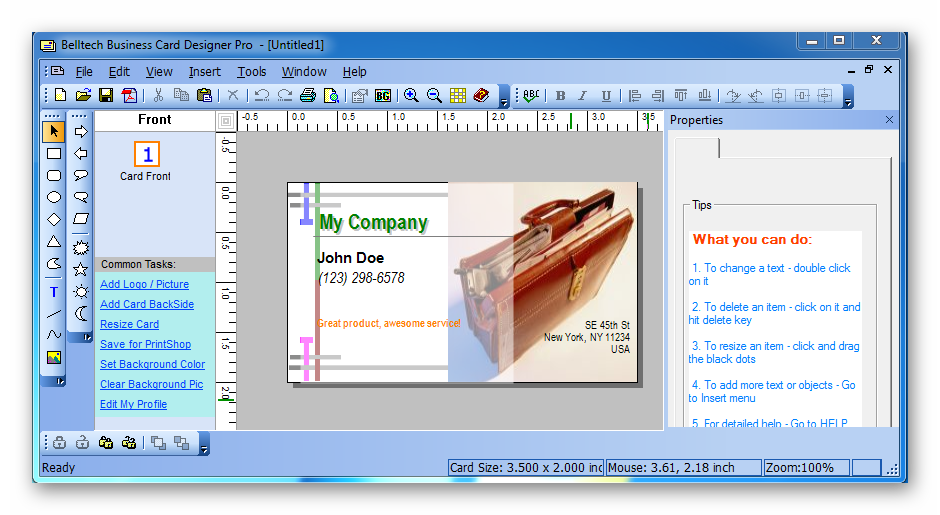Select the Triangle shape tool
The height and width of the screenshot is (515, 940).
[54, 242]
